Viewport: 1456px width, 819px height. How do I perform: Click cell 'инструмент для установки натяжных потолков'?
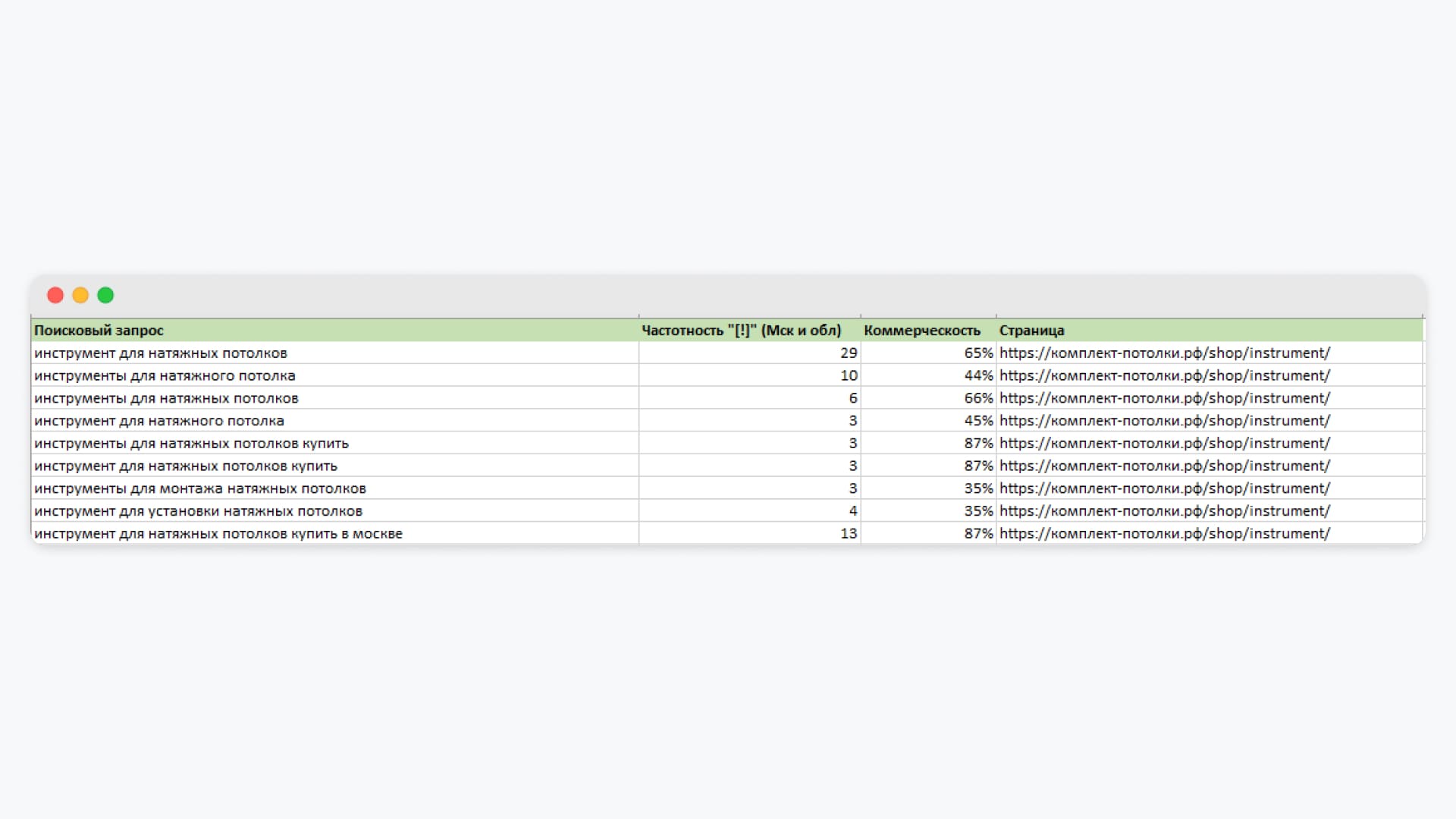[335, 511]
